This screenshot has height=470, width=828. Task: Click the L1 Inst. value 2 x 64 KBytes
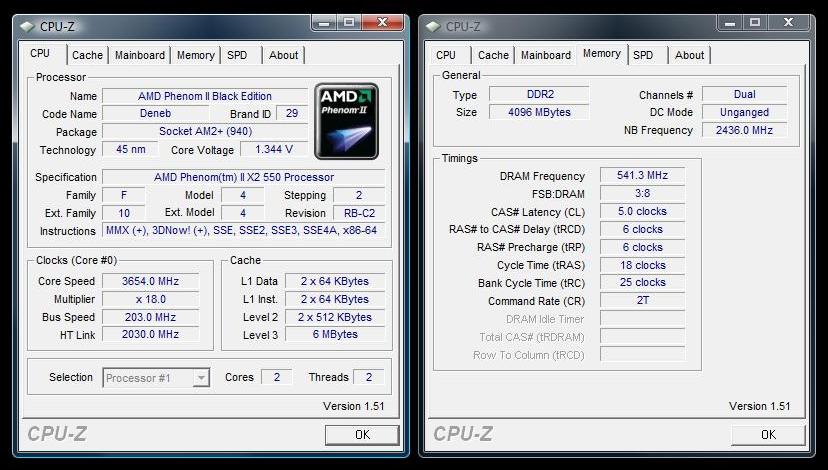coord(335,299)
